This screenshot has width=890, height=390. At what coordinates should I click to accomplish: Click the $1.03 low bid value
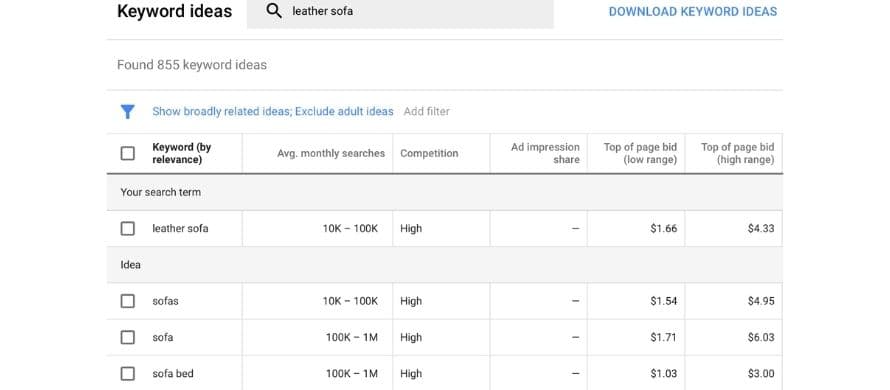pyautogui.click(x=664, y=374)
